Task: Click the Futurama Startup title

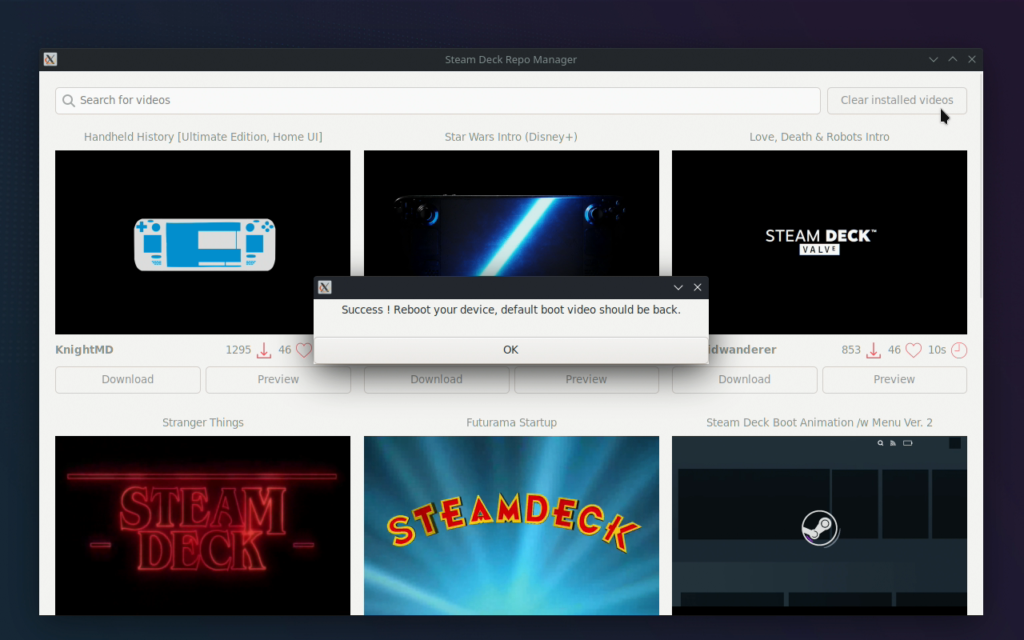Action: (x=511, y=423)
